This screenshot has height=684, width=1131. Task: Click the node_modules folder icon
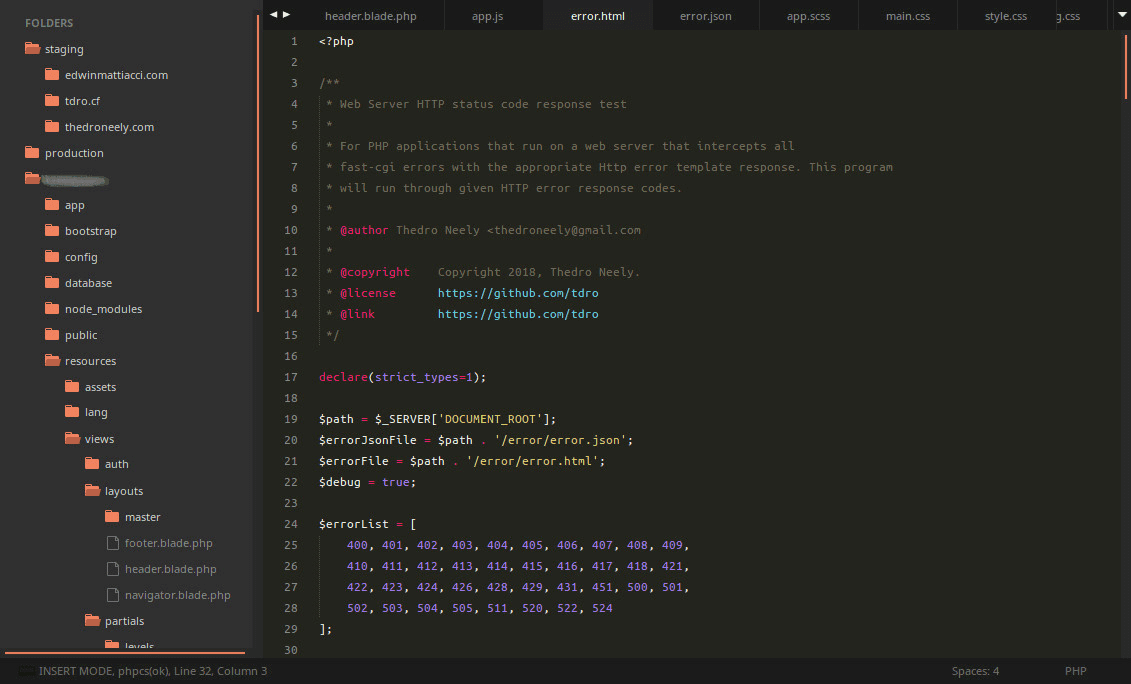pos(52,308)
